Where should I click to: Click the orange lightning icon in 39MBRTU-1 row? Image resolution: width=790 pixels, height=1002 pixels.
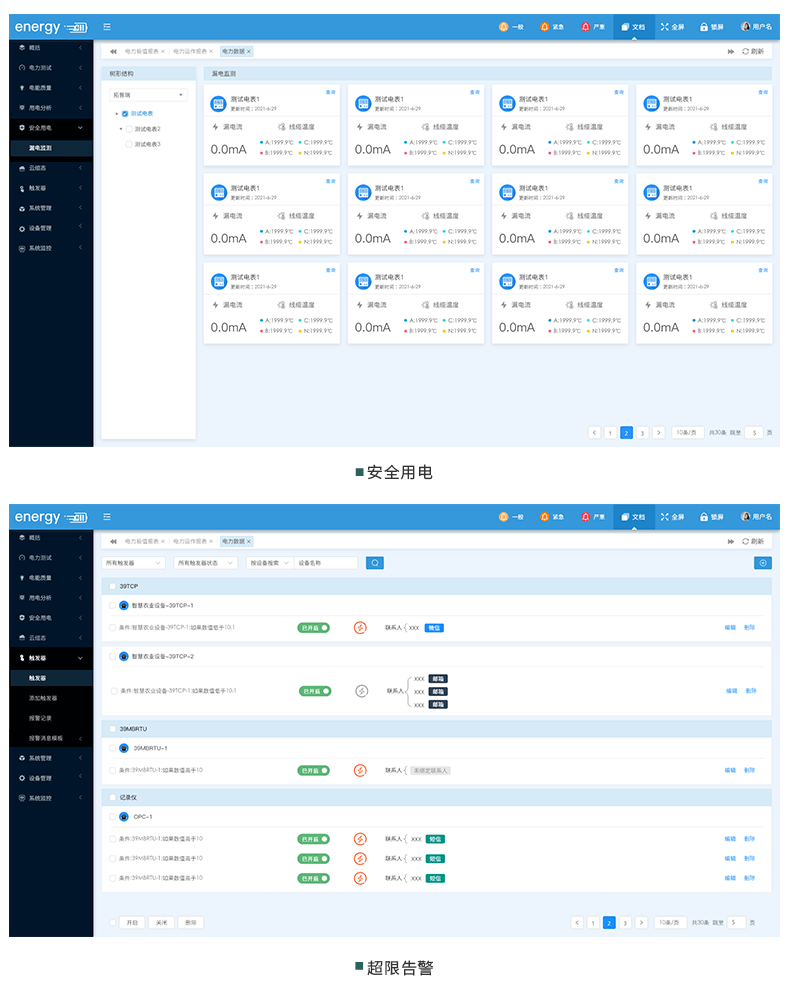[361, 770]
